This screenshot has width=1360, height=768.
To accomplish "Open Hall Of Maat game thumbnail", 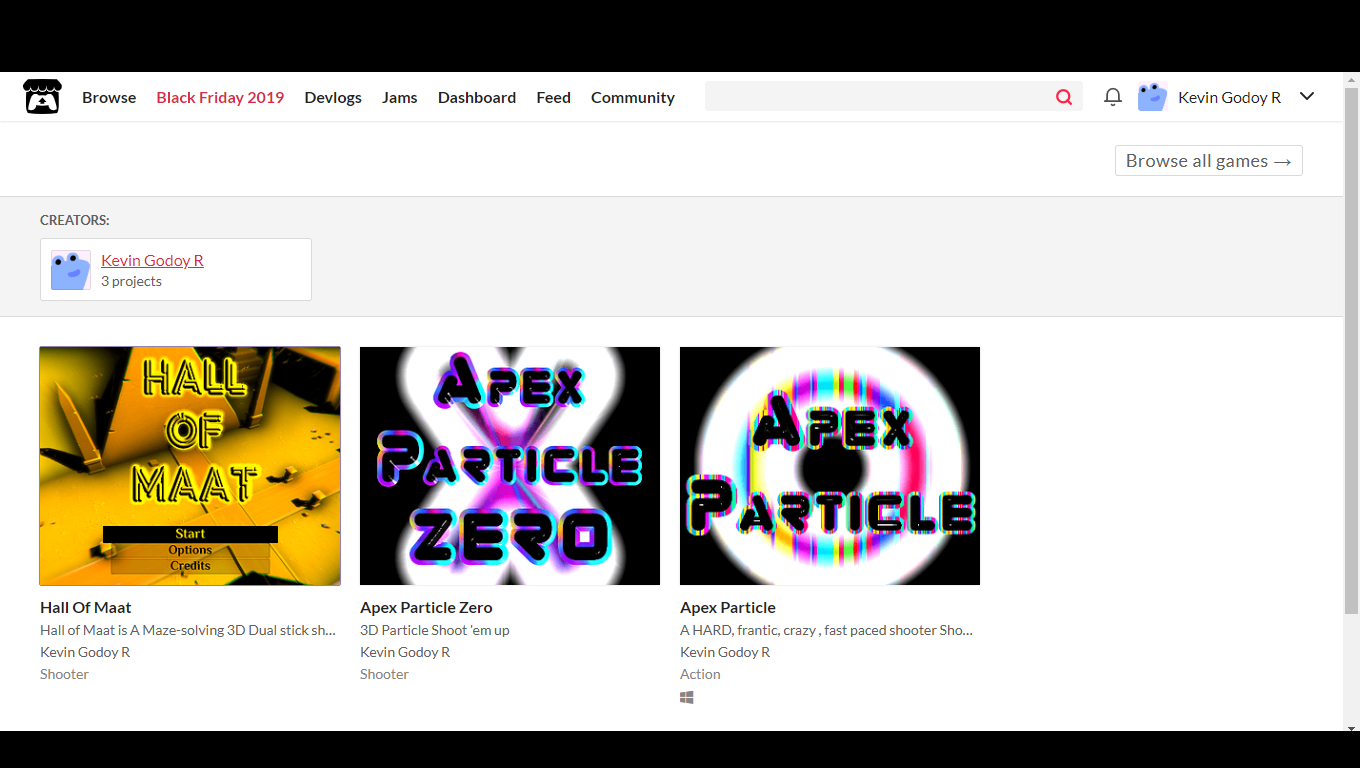I will 190,466.
